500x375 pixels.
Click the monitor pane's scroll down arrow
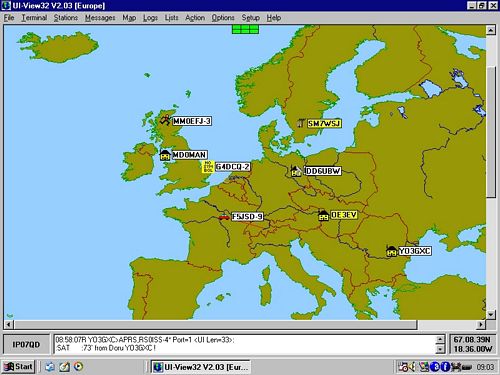click(x=440, y=349)
